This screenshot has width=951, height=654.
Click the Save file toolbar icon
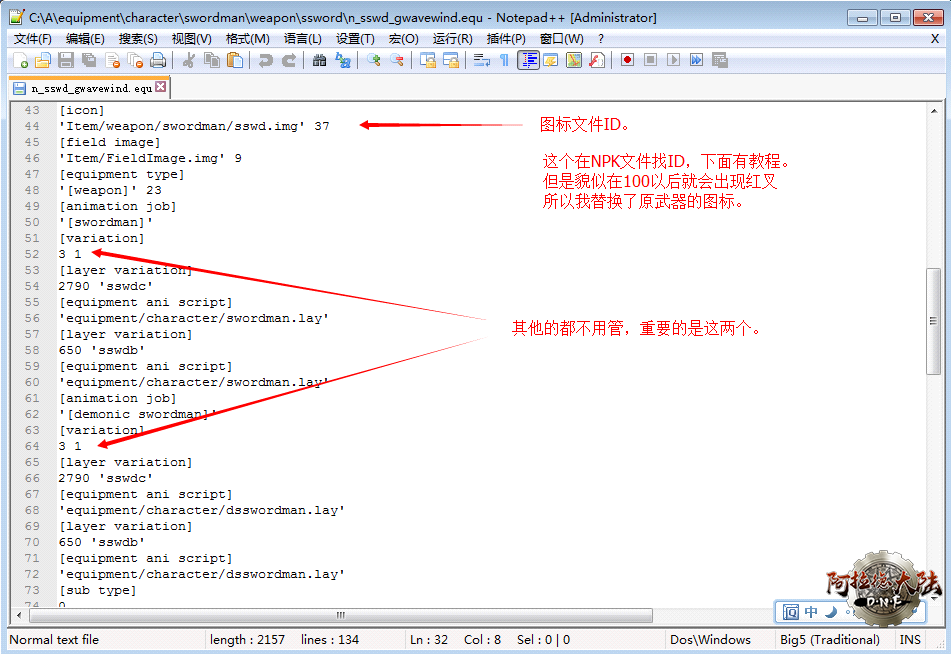click(x=66, y=60)
